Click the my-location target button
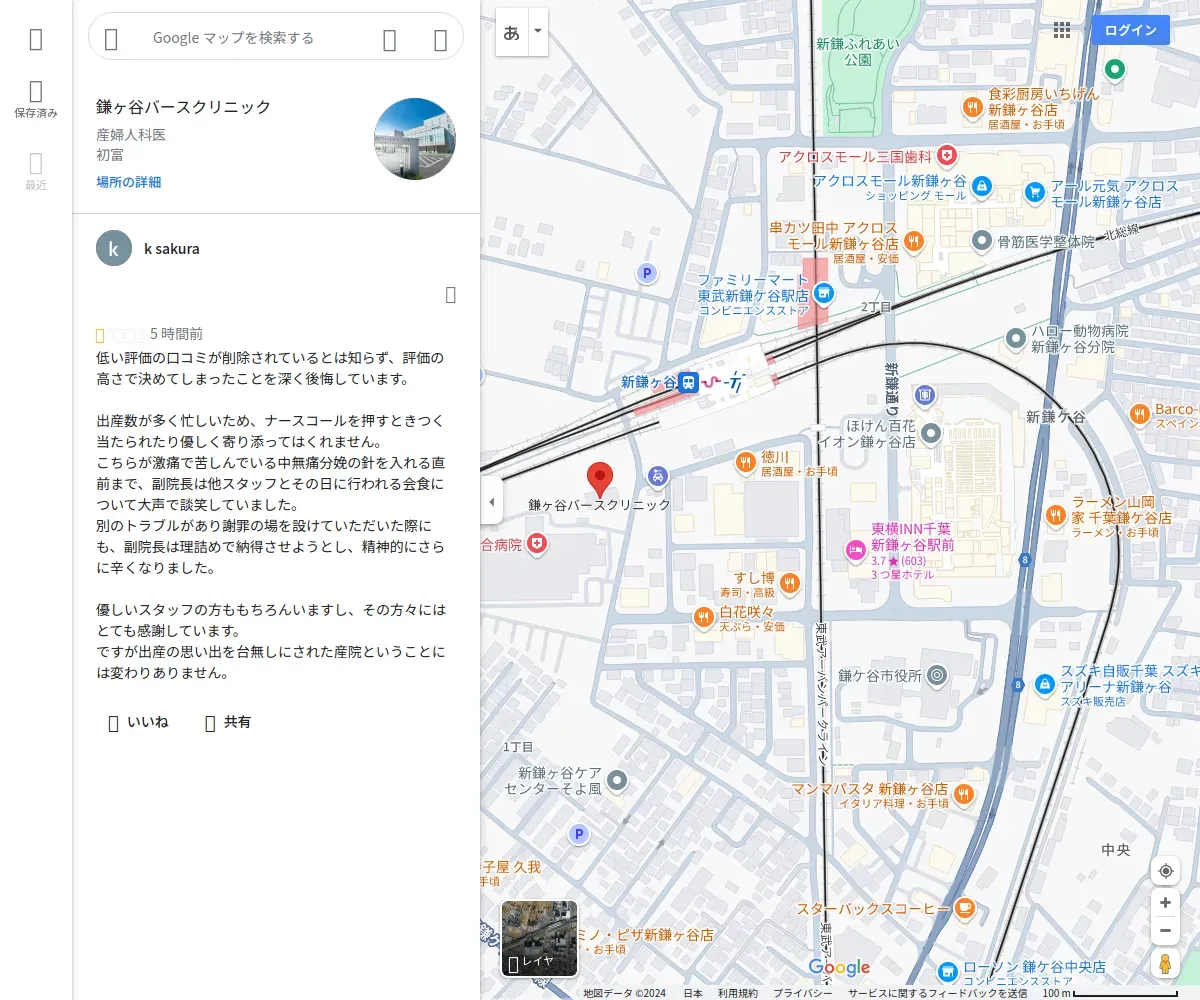The width and height of the screenshot is (1200, 1000). click(1165, 871)
